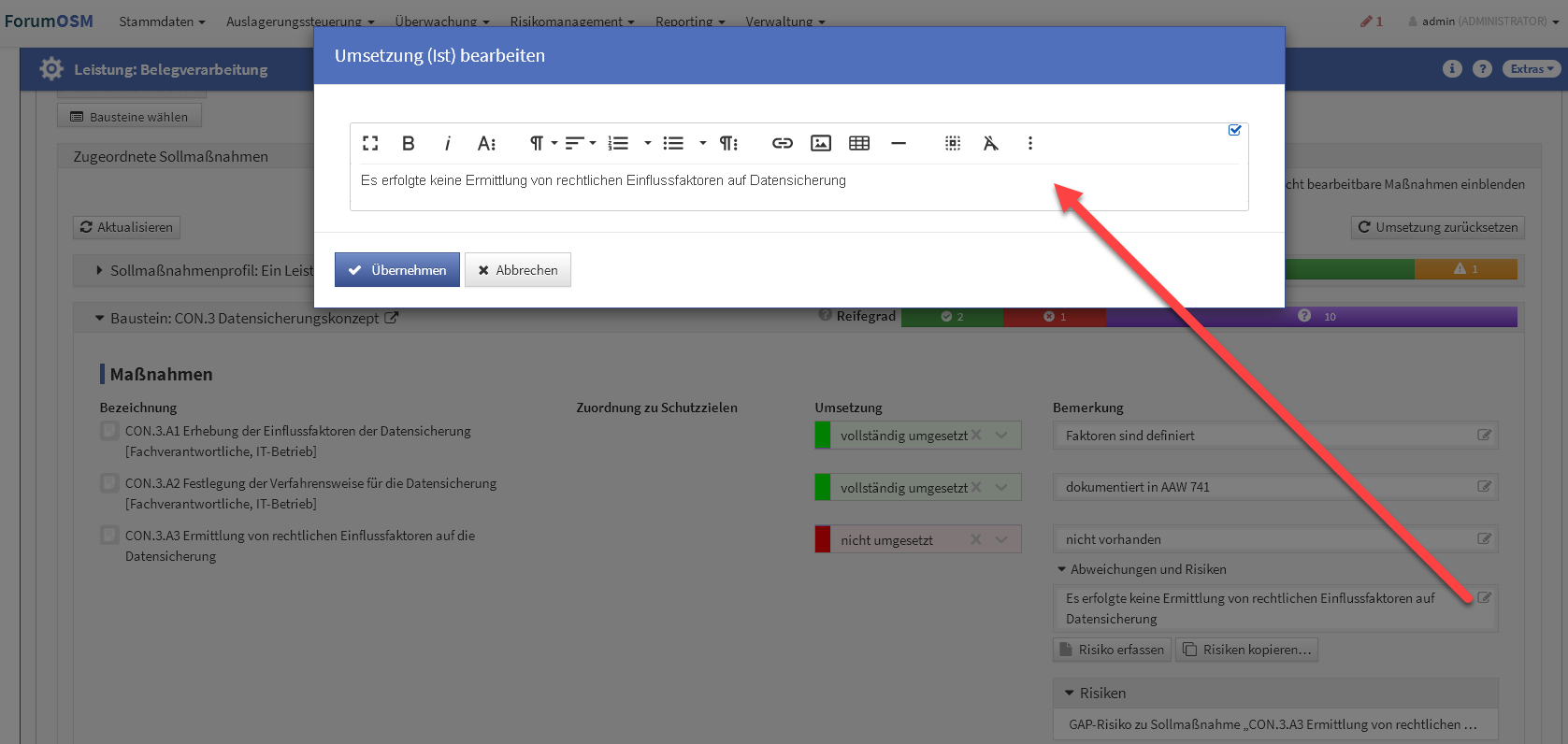The width and height of the screenshot is (1568, 744).
Task: Click Abbrechen to cancel the dialog
Action: [518, 270]
